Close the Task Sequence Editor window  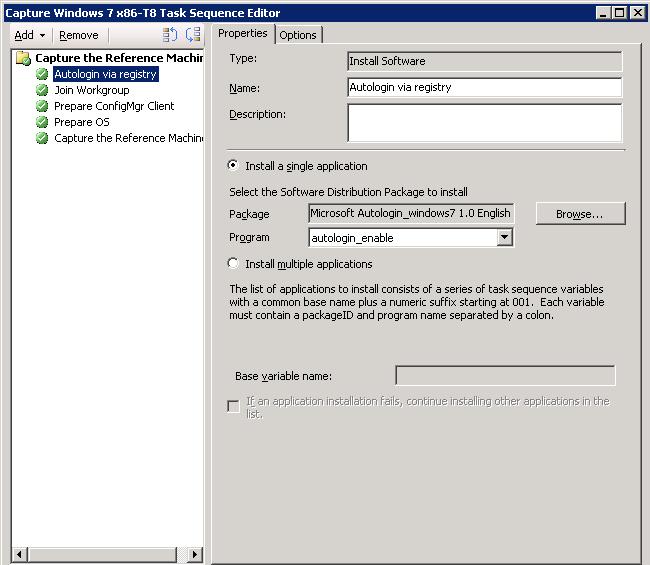point(638,13)
